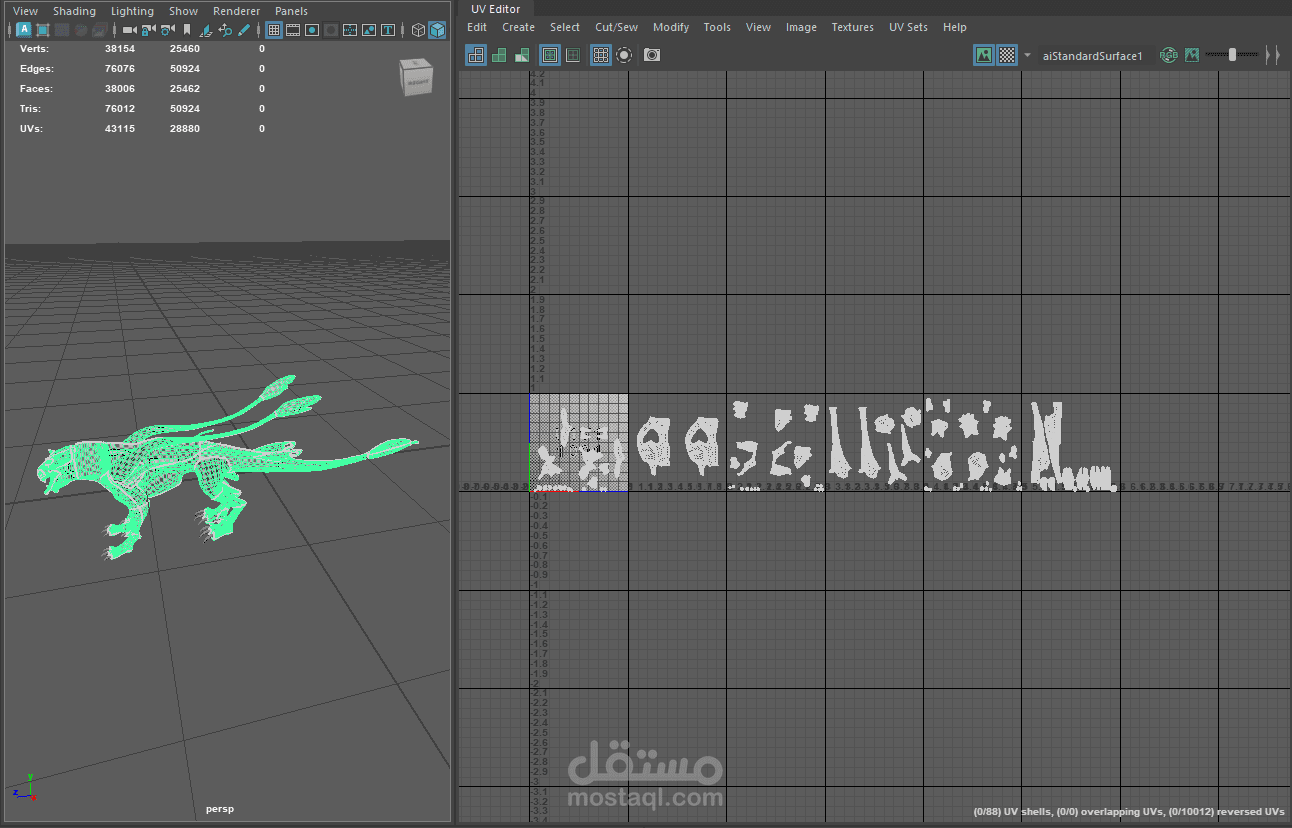The image size is (1292, 828).
Task: Open the Image menu
Action: click(801, 27)
